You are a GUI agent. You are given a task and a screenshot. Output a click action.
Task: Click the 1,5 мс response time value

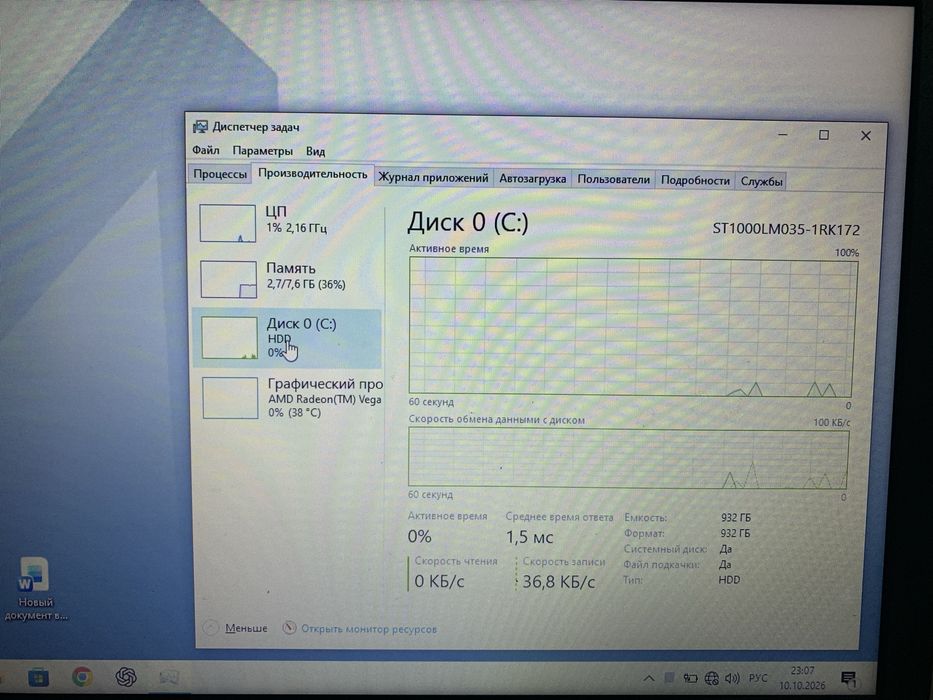(529, 538)
